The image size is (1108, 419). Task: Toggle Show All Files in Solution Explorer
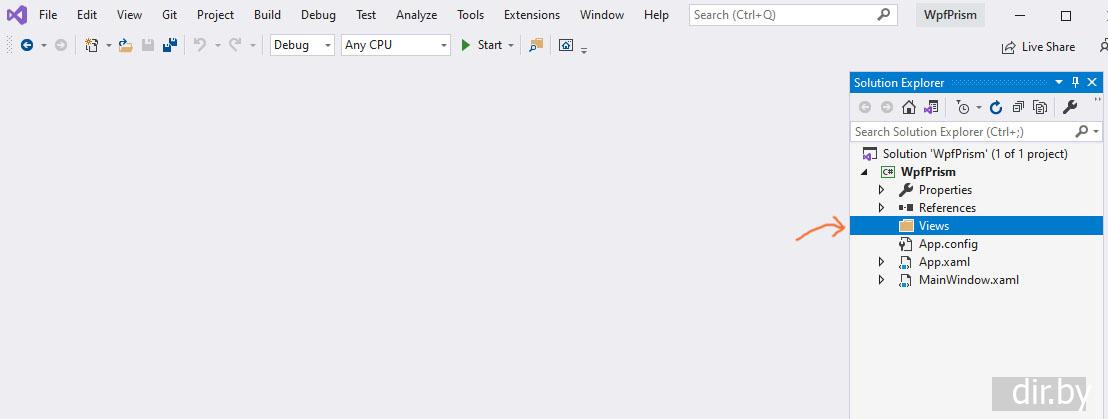[1039, 107]
